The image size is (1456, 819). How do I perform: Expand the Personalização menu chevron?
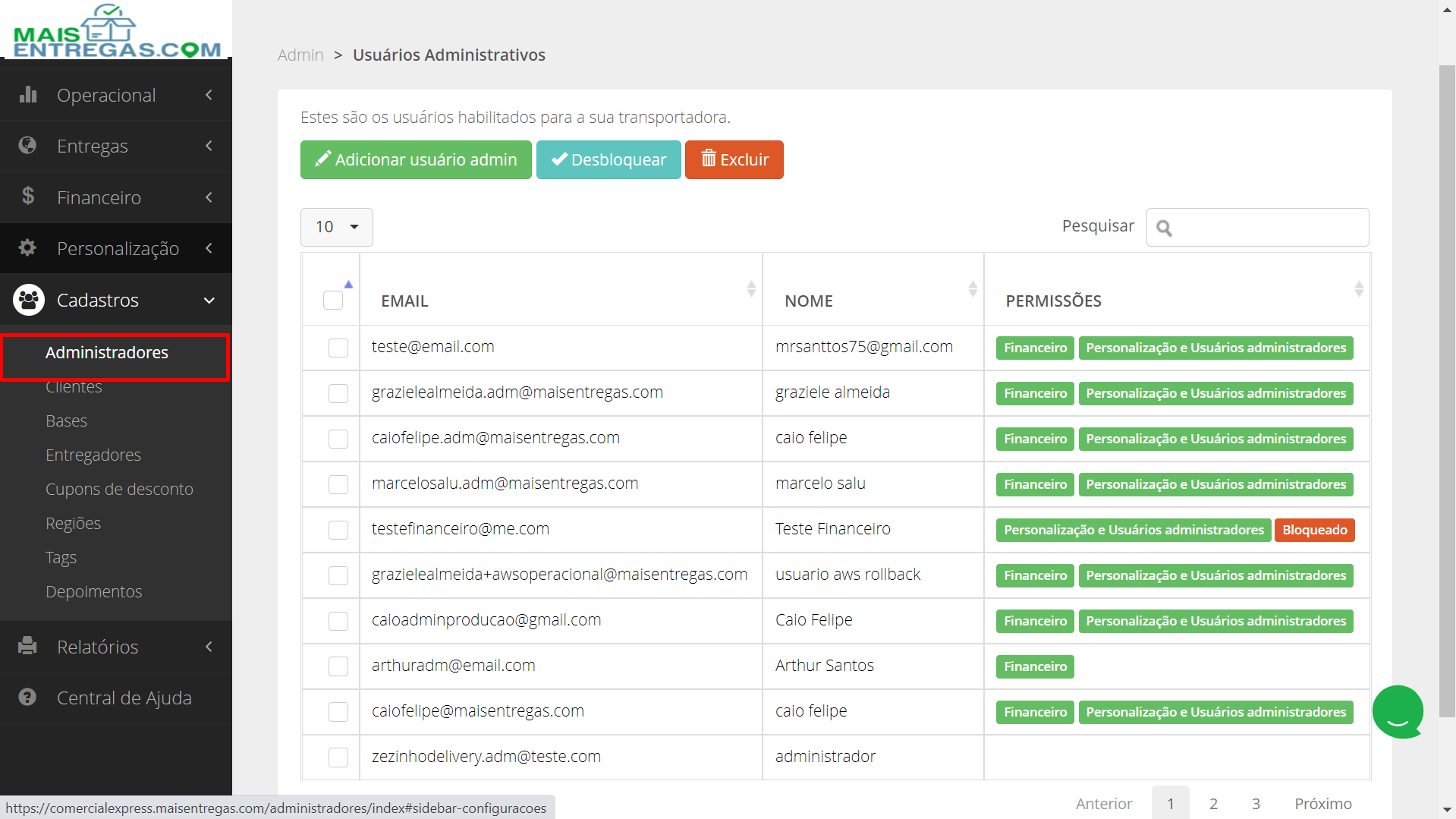click(x=209, y=248)
